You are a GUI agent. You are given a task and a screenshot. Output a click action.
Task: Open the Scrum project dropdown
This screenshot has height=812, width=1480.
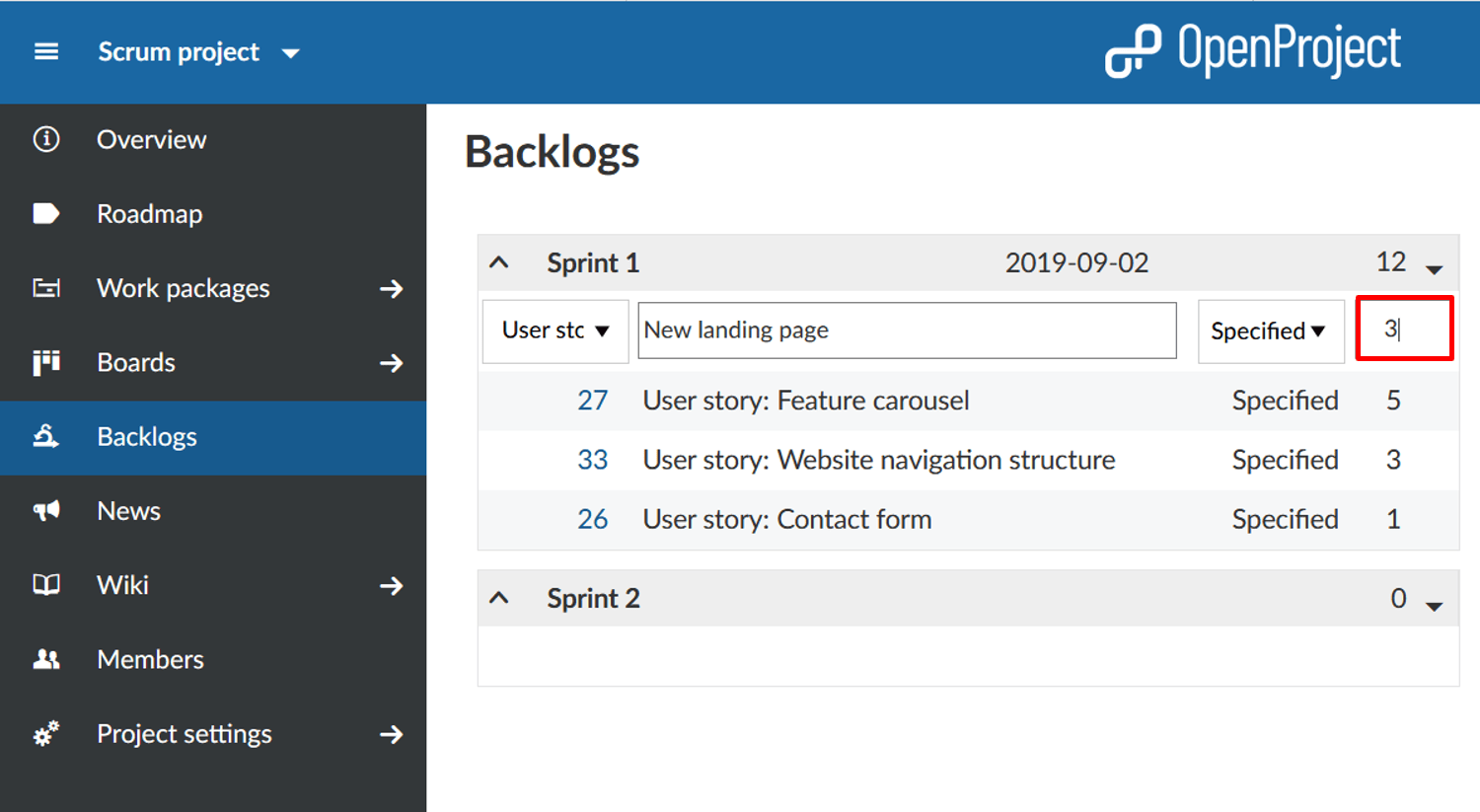coord(197,52)
